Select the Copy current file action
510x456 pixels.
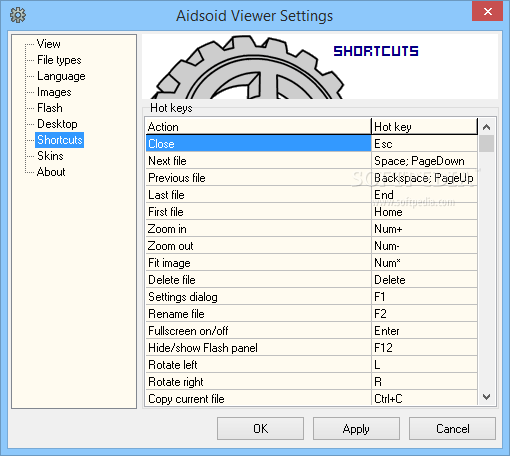[x=258, y=398]
